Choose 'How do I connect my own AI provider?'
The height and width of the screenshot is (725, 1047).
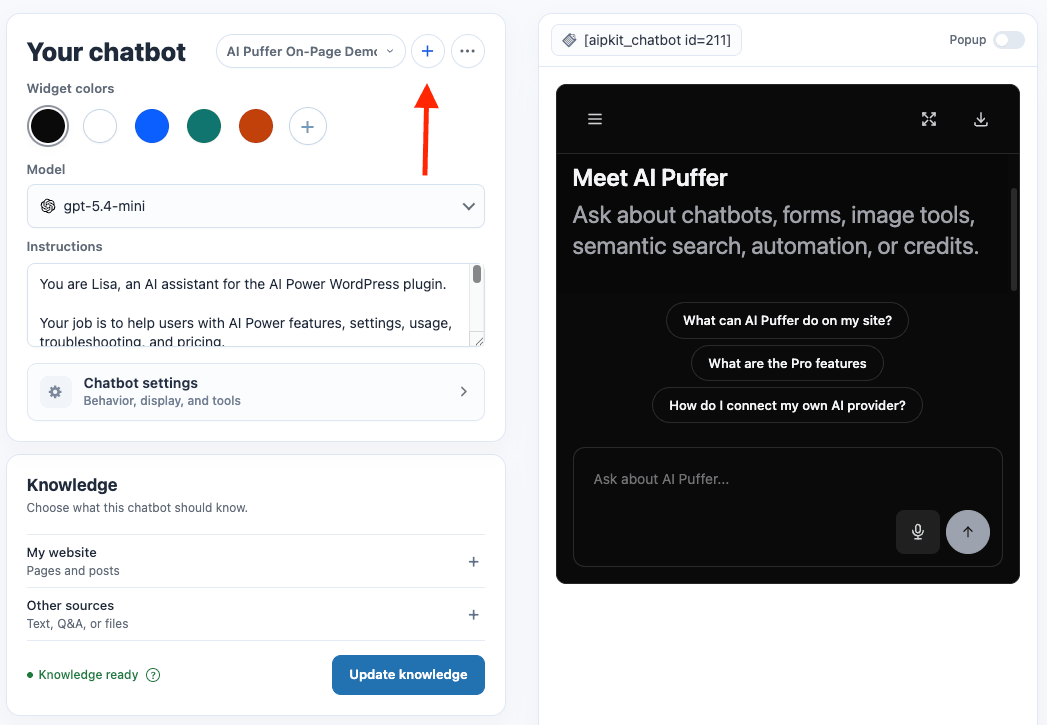point(787,405)
